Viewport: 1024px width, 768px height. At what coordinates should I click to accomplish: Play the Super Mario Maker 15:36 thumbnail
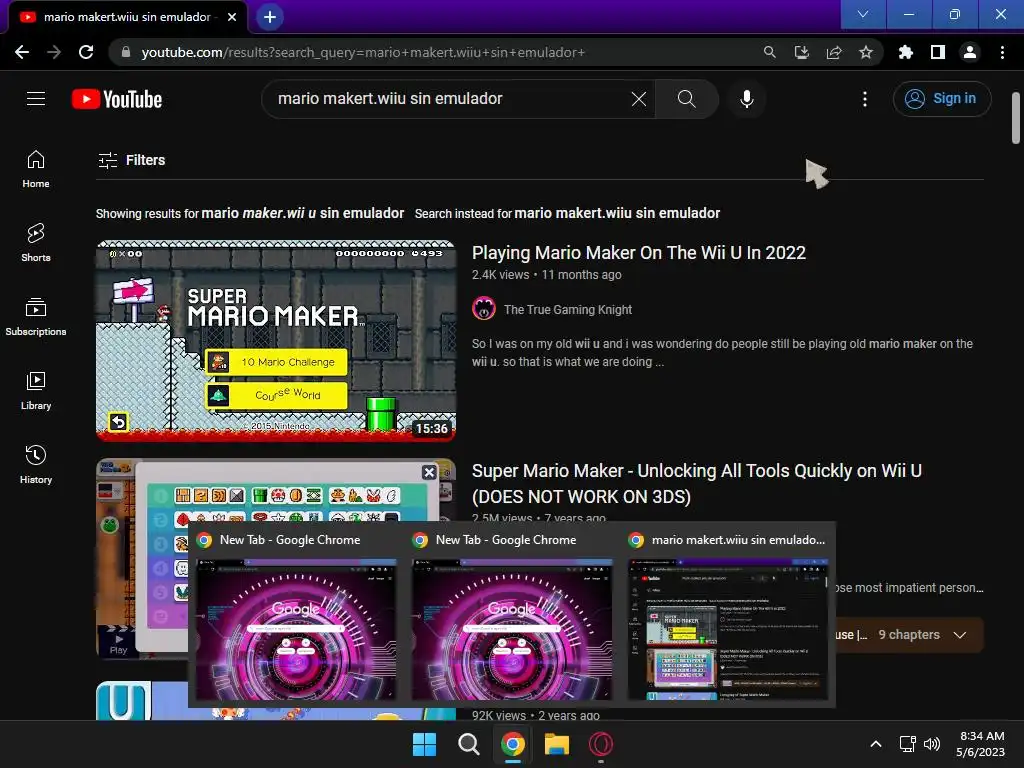tap(276, 340)
